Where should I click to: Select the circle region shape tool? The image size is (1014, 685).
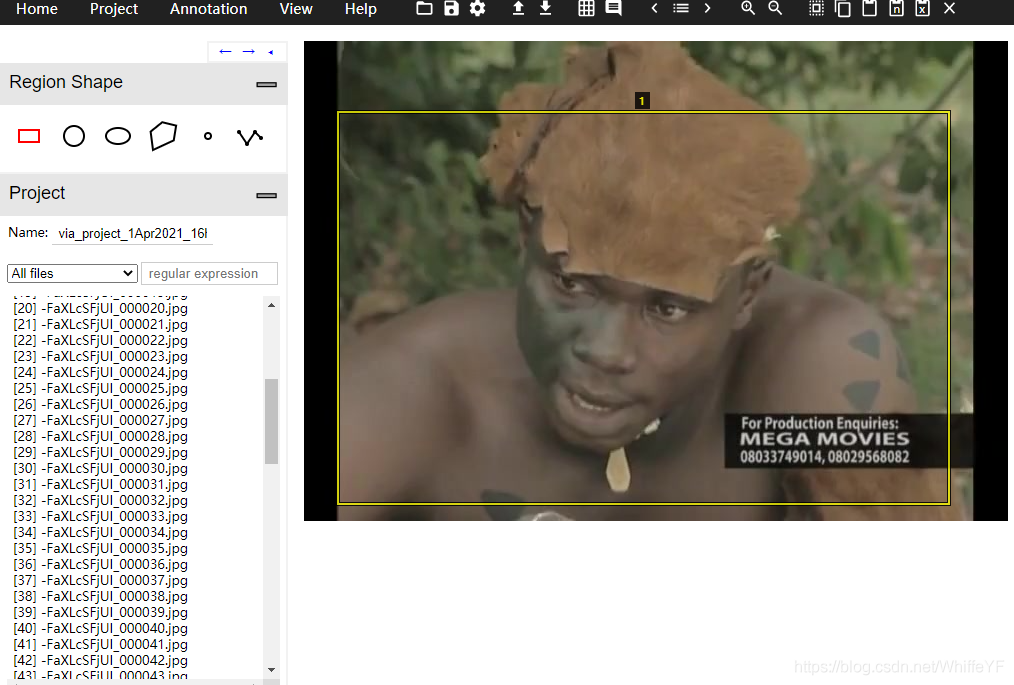[x=74, y=136]
